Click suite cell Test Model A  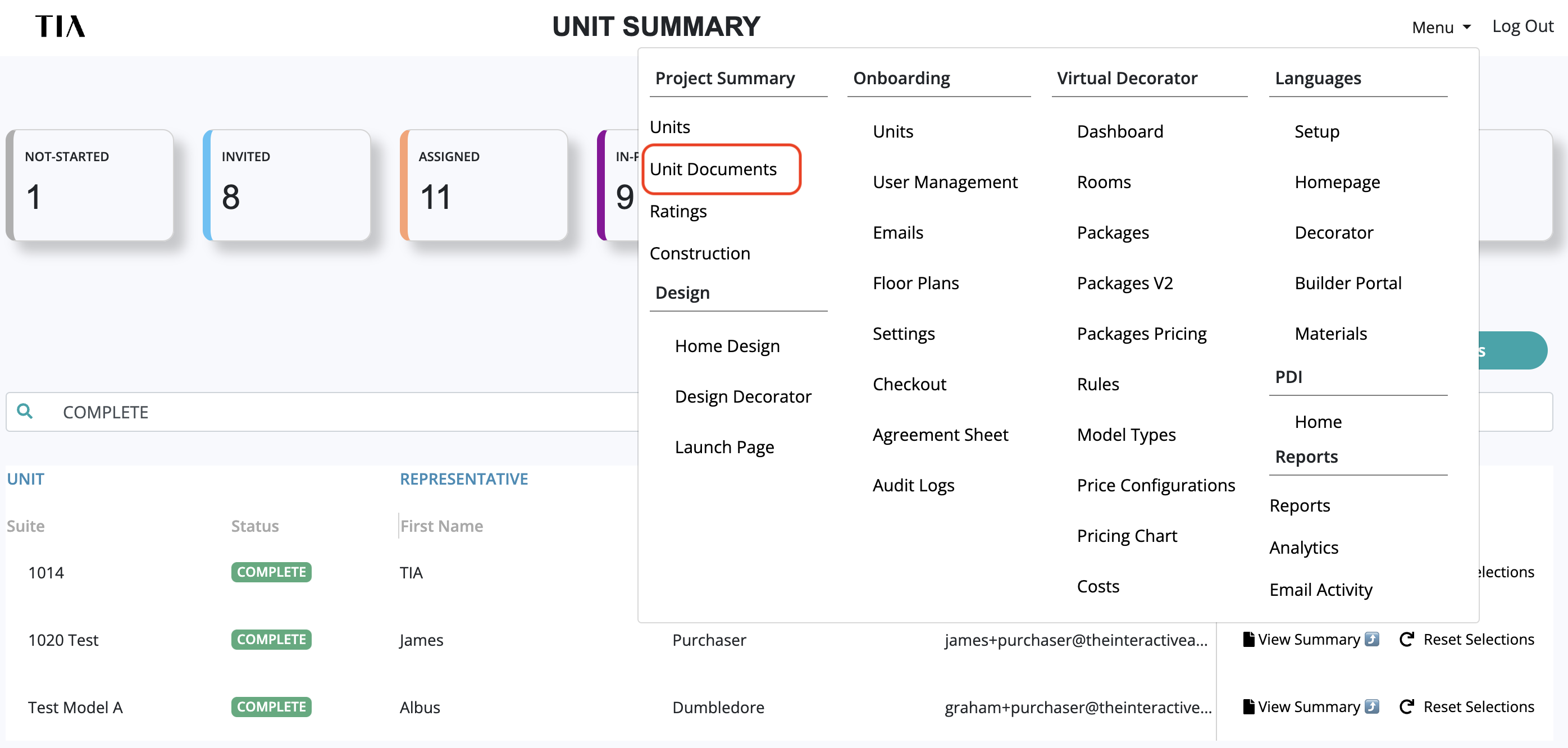pyautogui.click(x=75, y=707)
